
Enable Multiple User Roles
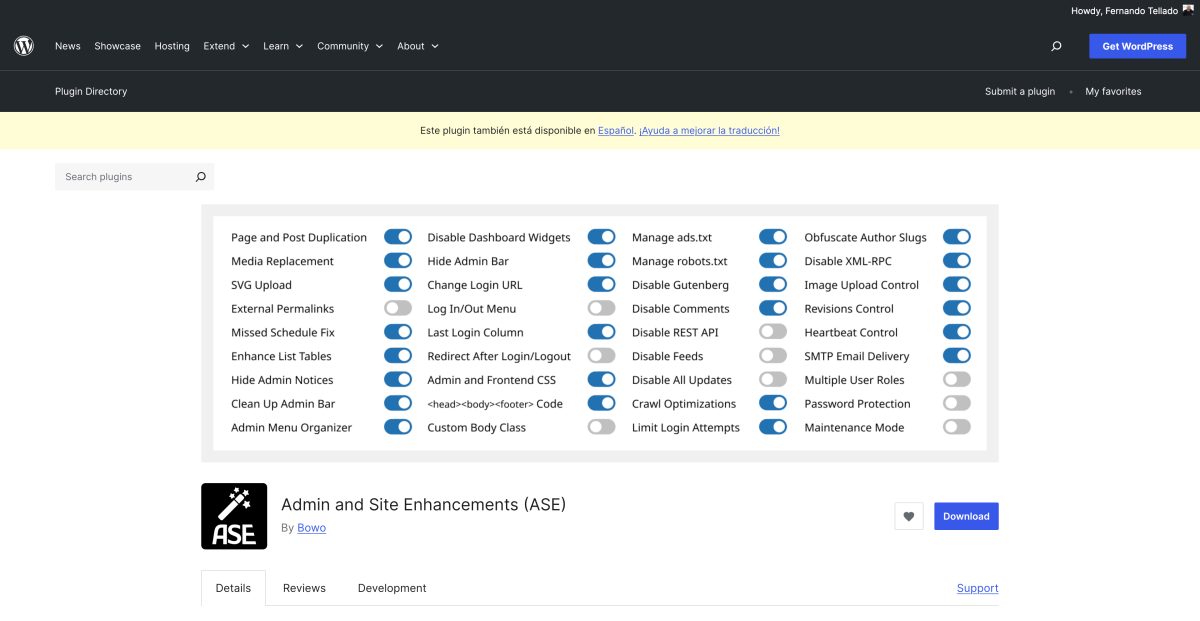(x=956, y=379)
